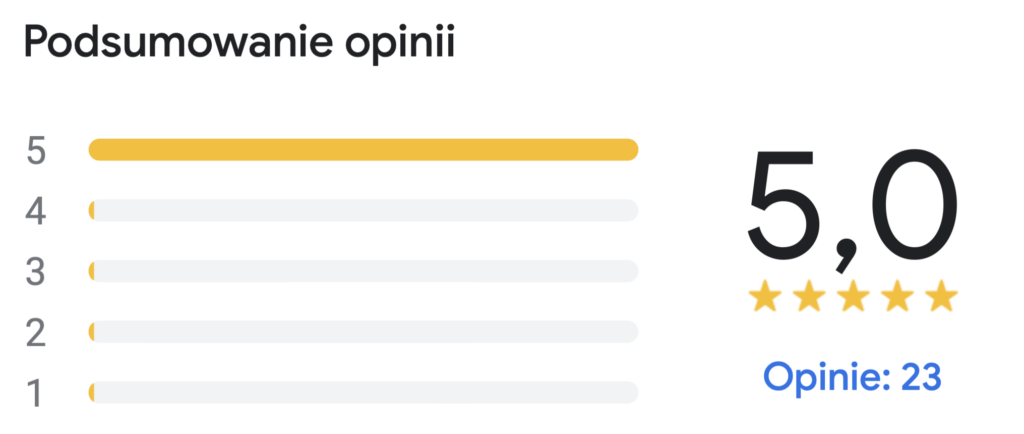Click the fully filled 5-star rating bar
Image resolution: width=1024 pixels, height=434 pixels.
363,150
